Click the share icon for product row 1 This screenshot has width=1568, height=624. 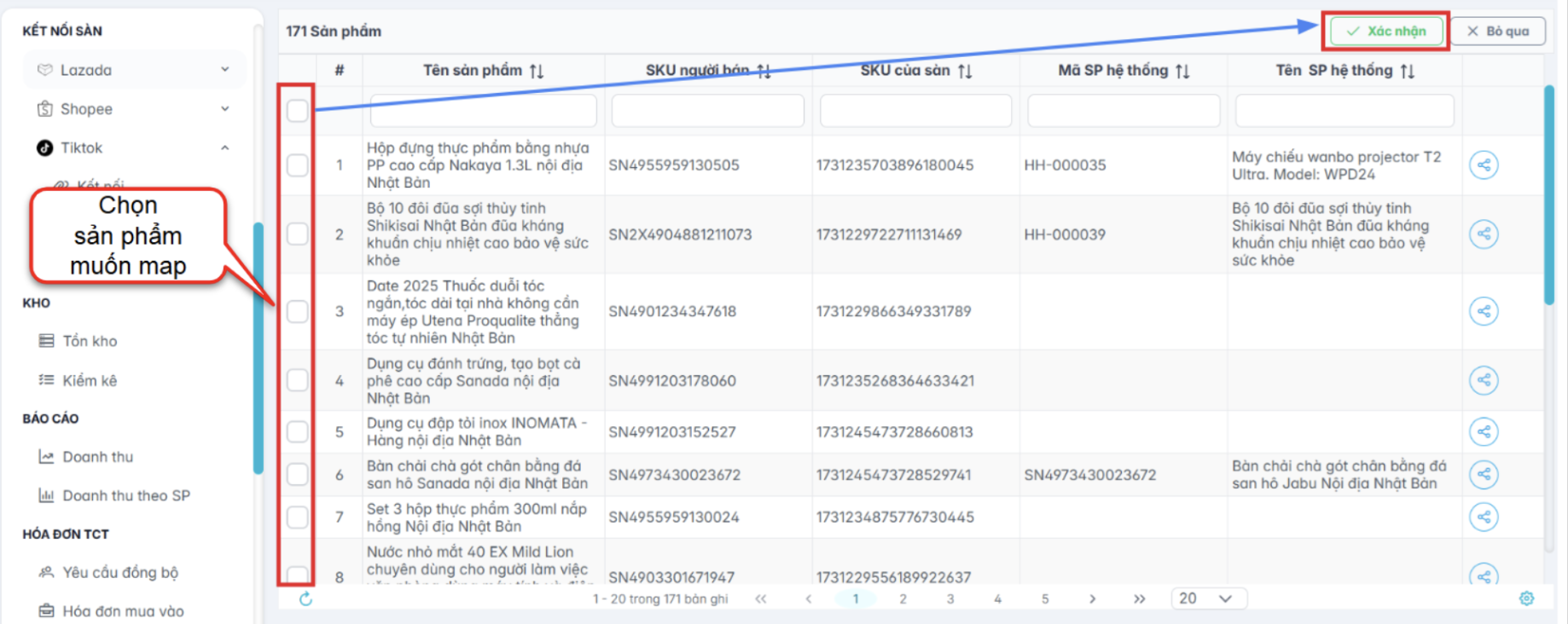click(x=1484, y=165)
